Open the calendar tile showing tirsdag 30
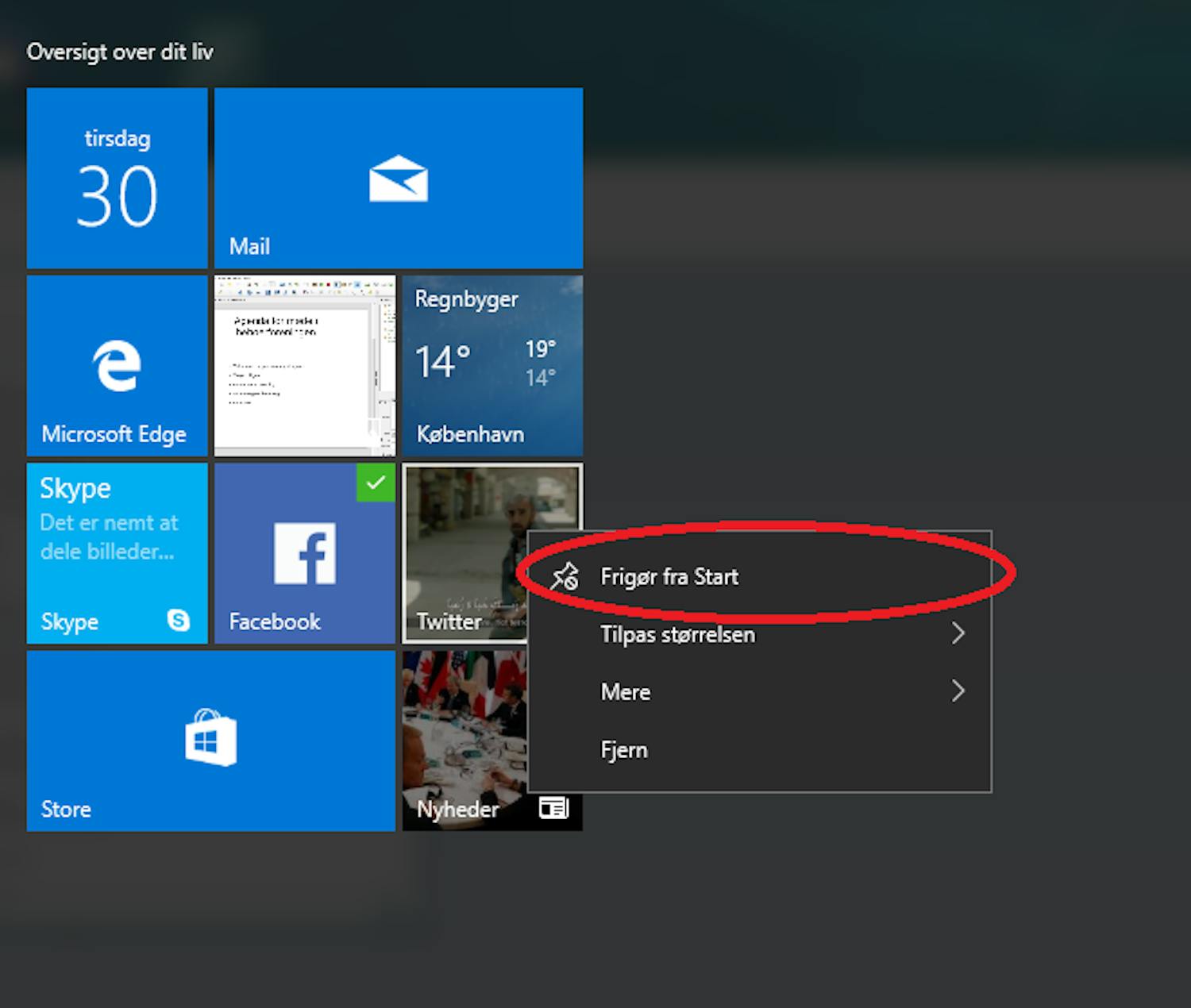Screen dimensions: 1191x1008 point(116,178)
